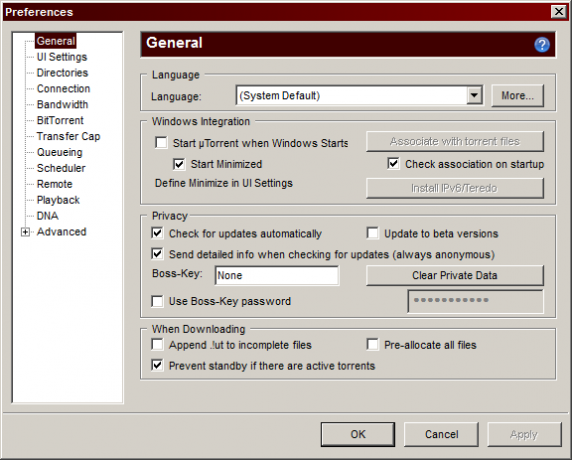Click the More... language button
The width and height of the screenshot is (572, 460).
click(517, 96)
